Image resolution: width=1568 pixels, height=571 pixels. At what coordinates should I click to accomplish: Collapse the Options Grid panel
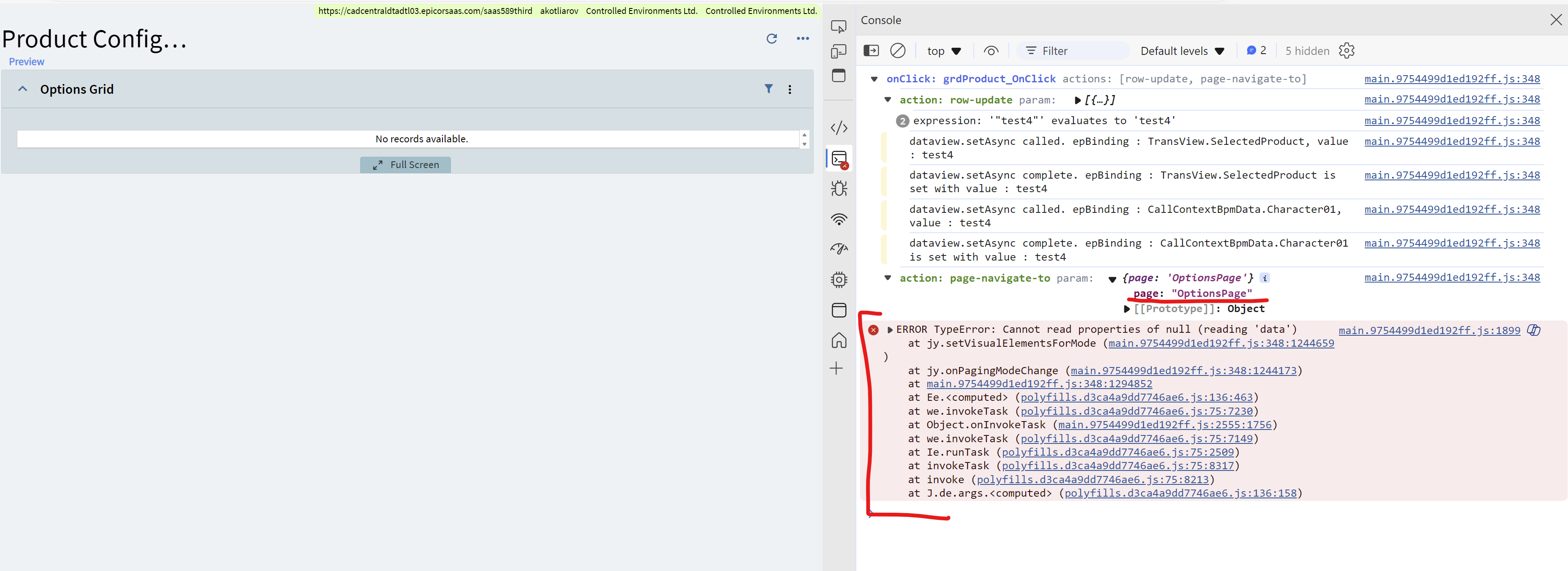22,89
